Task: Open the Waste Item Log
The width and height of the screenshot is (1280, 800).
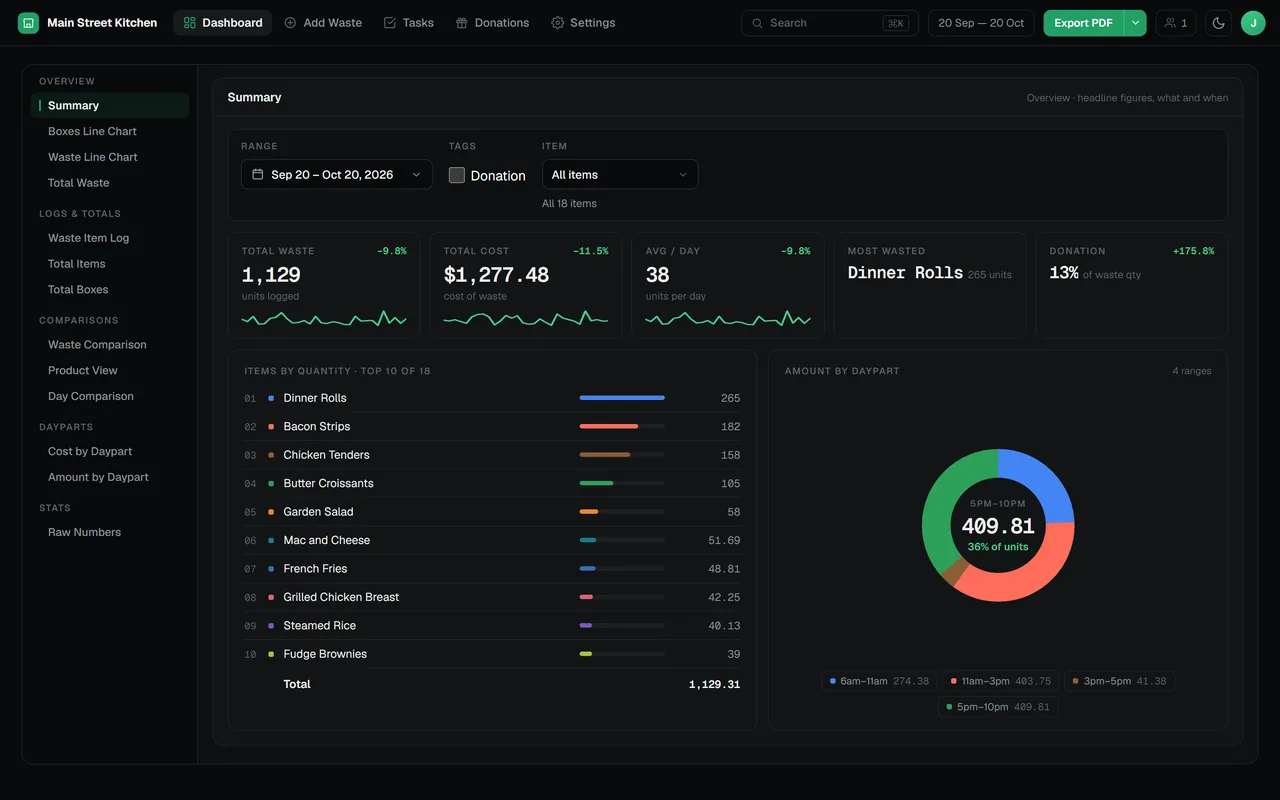Action: tap(110, 238)
